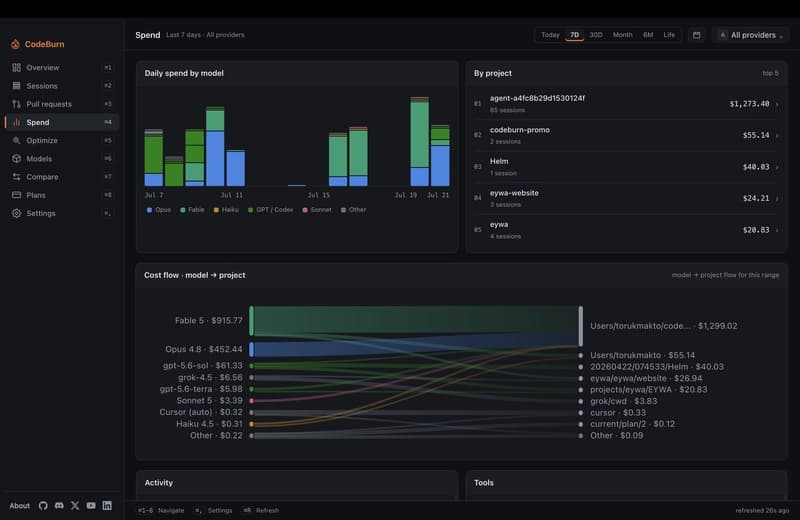800x520 pixels.
Task: Open the X (Twitter) icon link
Action: coord(75,506)
